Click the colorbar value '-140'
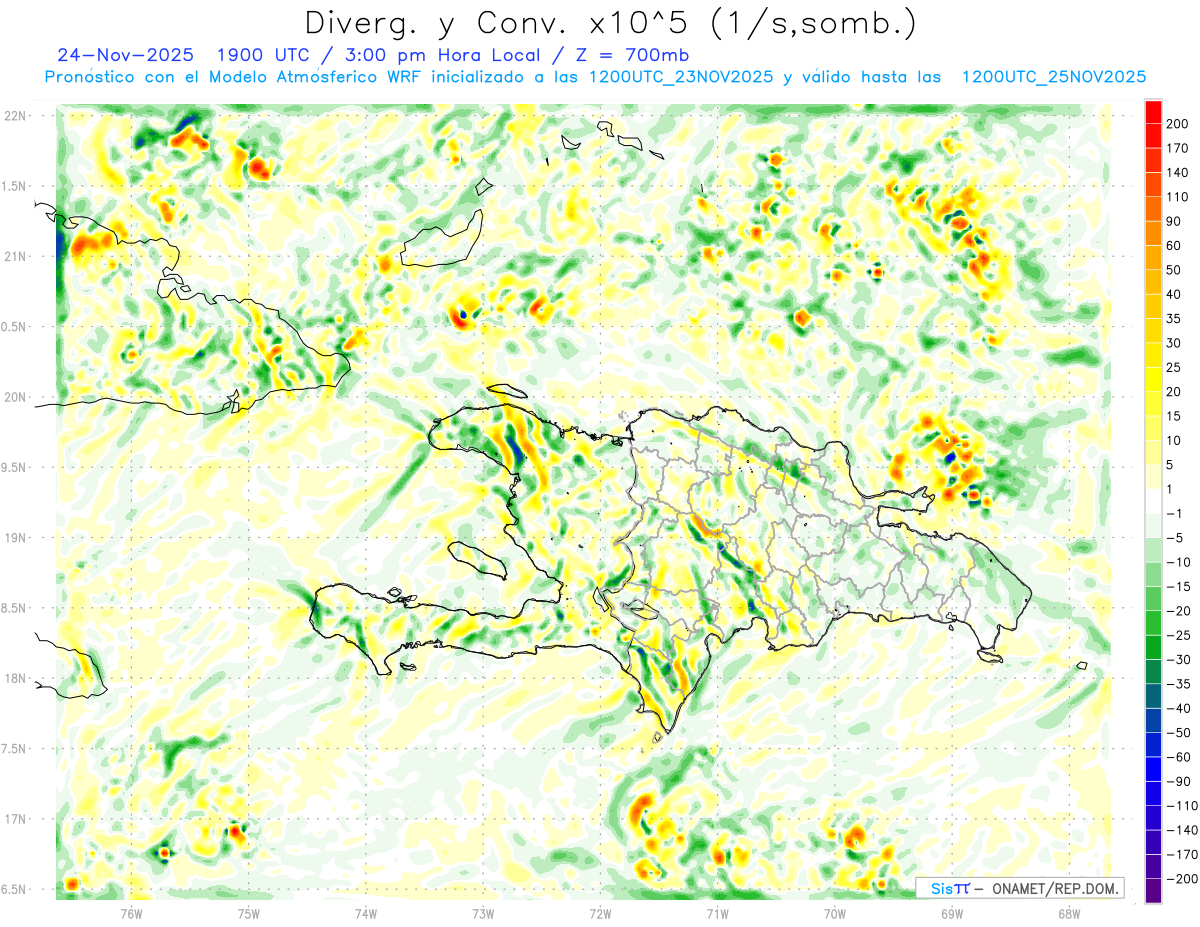Screen dimensions: 1200x927 tap(1183, 830)
